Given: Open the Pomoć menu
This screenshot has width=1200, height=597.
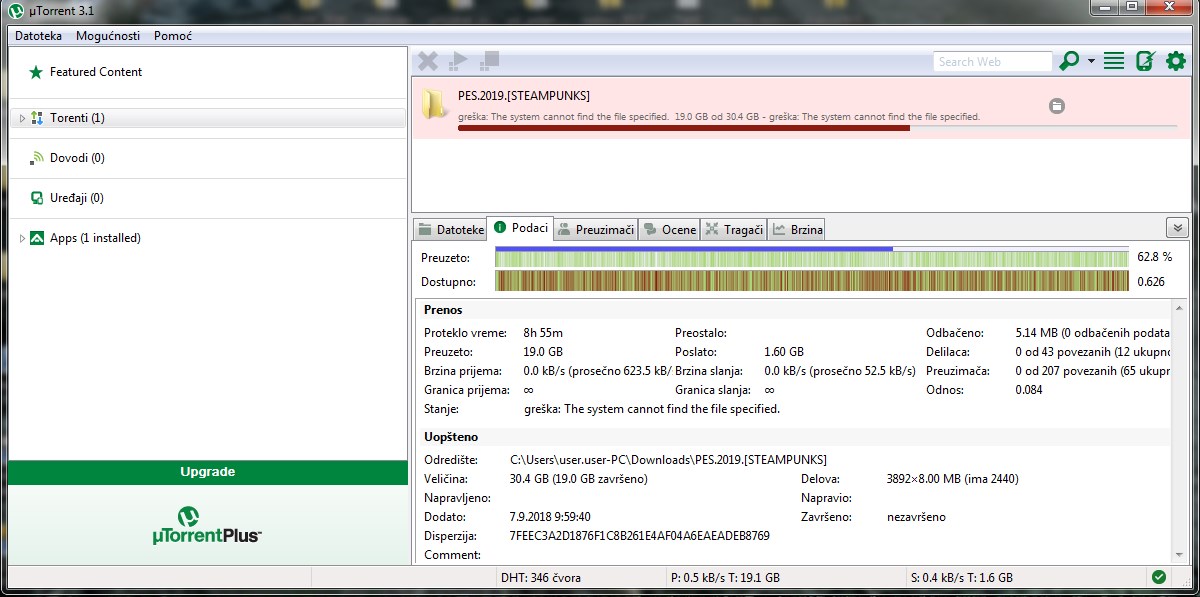Looking at the screenshot, I should (173, 35).
